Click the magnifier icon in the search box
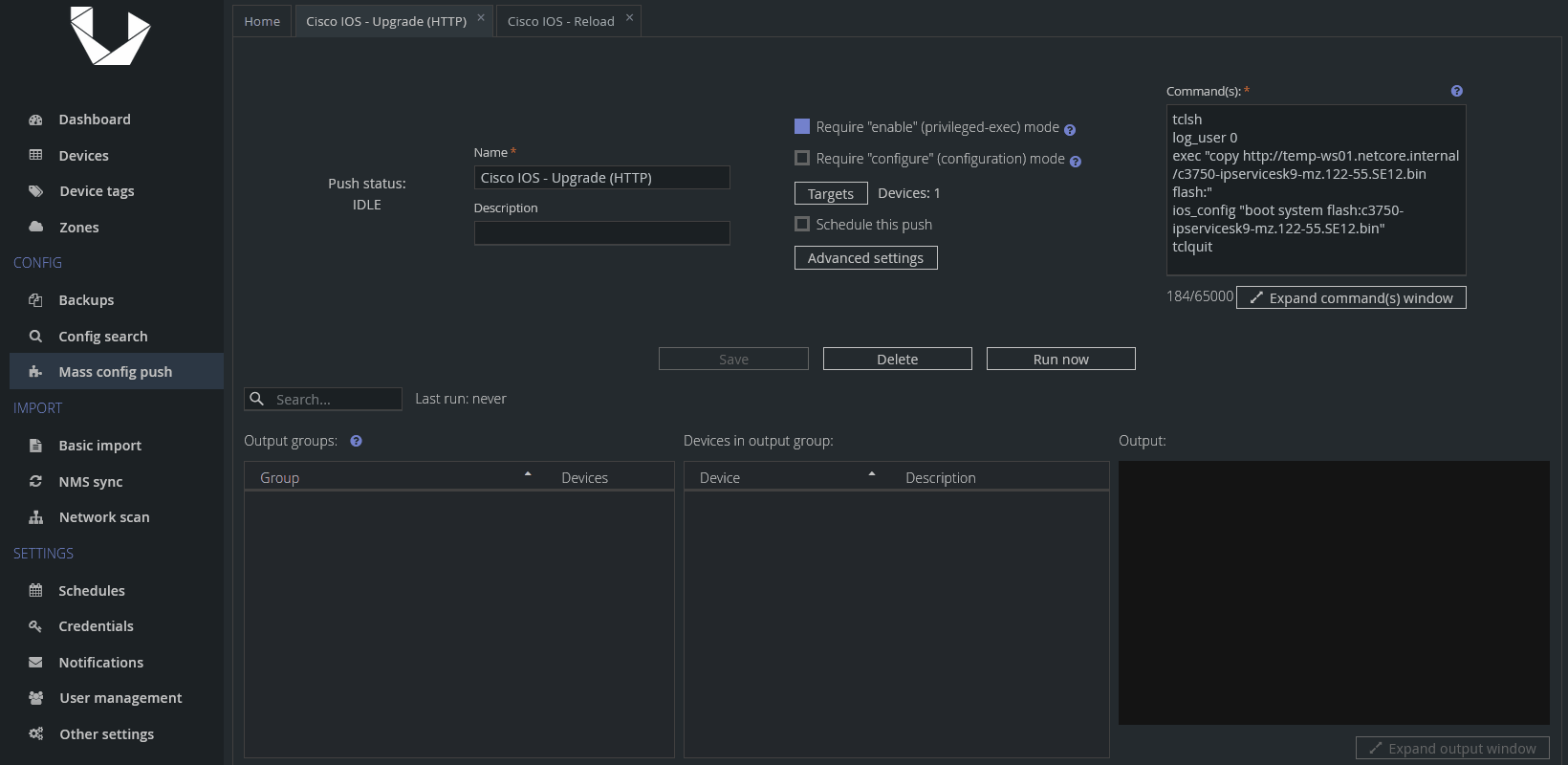This screenshot has width=1568, height=765. click(x=256, y=399)
